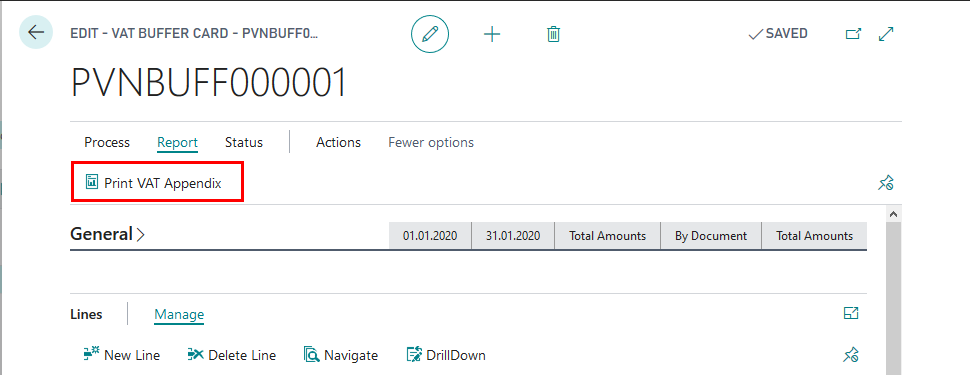Expand the page with diagonal arrows icon
Screen dimensions: 970x375
point(886,34)
